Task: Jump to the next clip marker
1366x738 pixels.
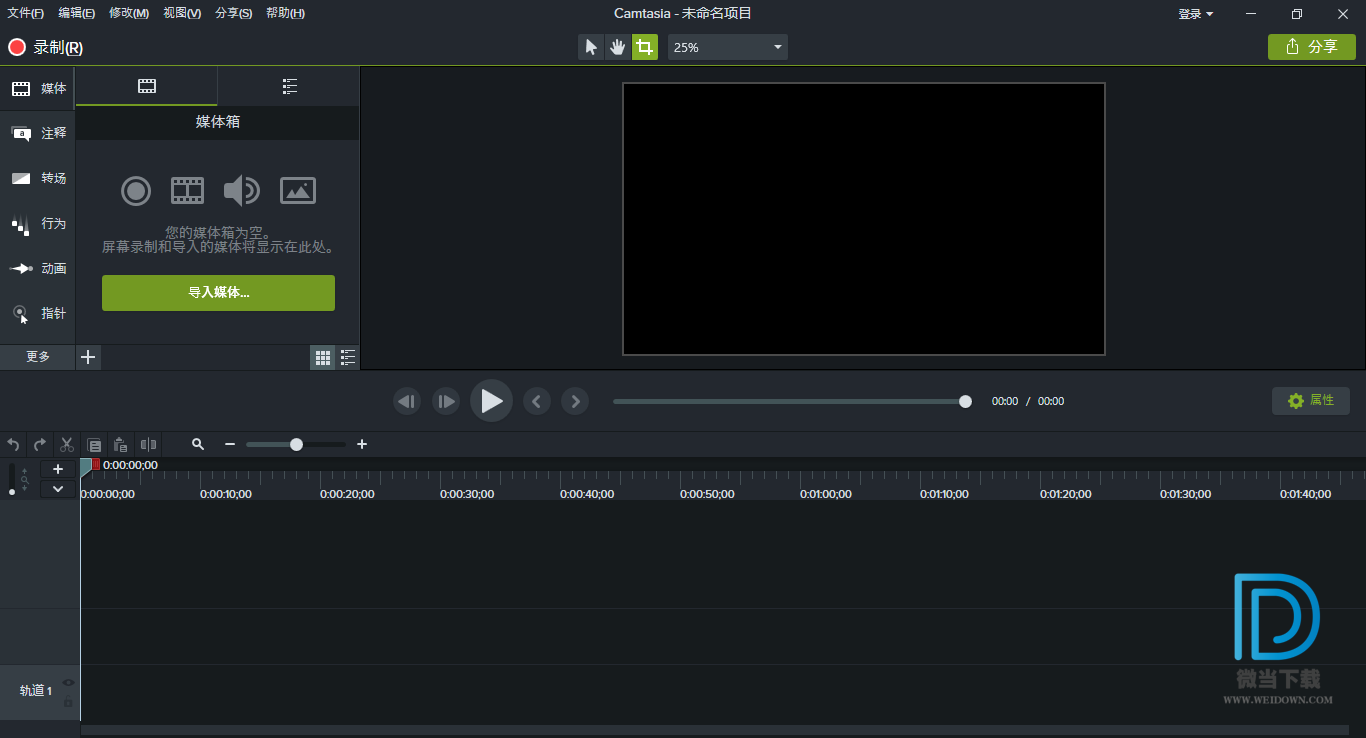Action: 574,401
